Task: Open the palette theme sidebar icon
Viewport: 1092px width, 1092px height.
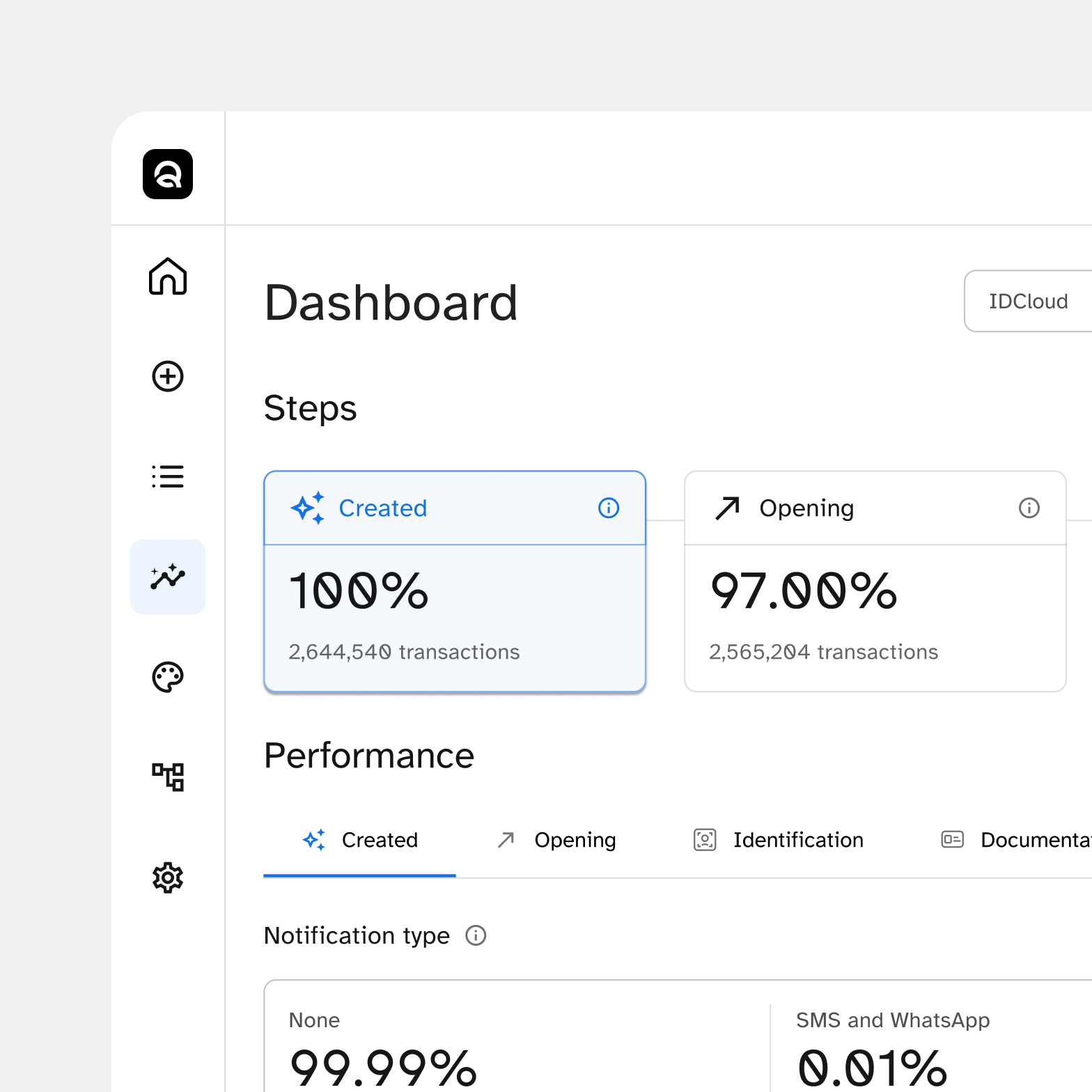Action: click(x=168, y=677)
